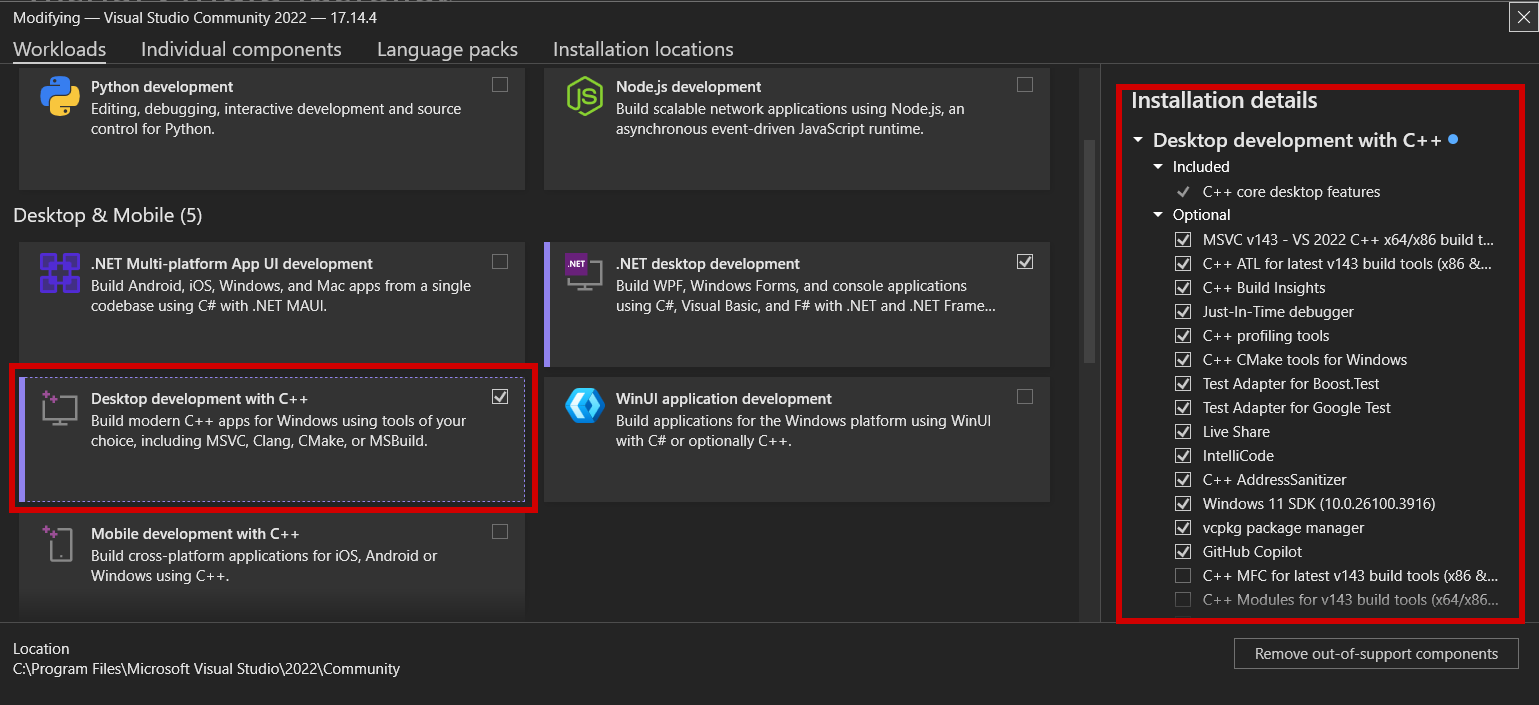Uncheck MSVC v143 build tools component

(1183, 240)
